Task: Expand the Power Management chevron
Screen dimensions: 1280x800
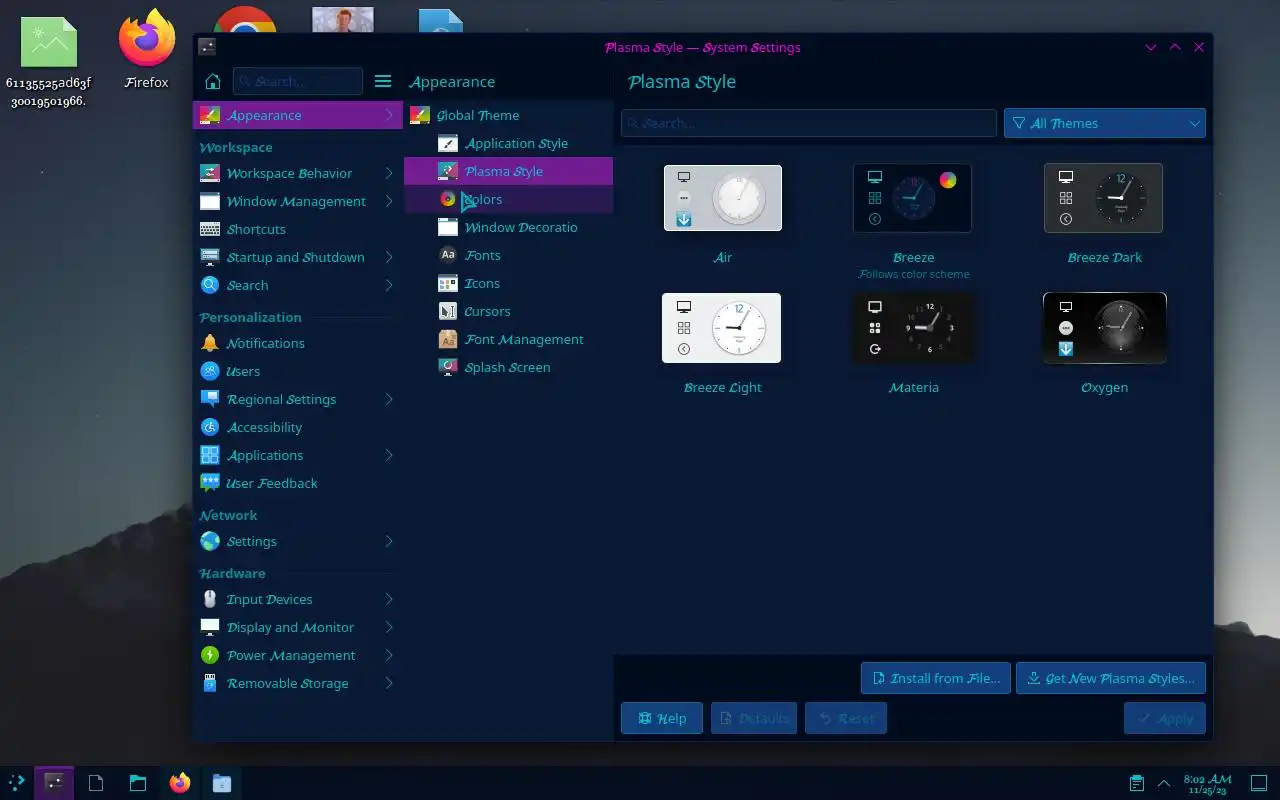Action: pos(389,655)
